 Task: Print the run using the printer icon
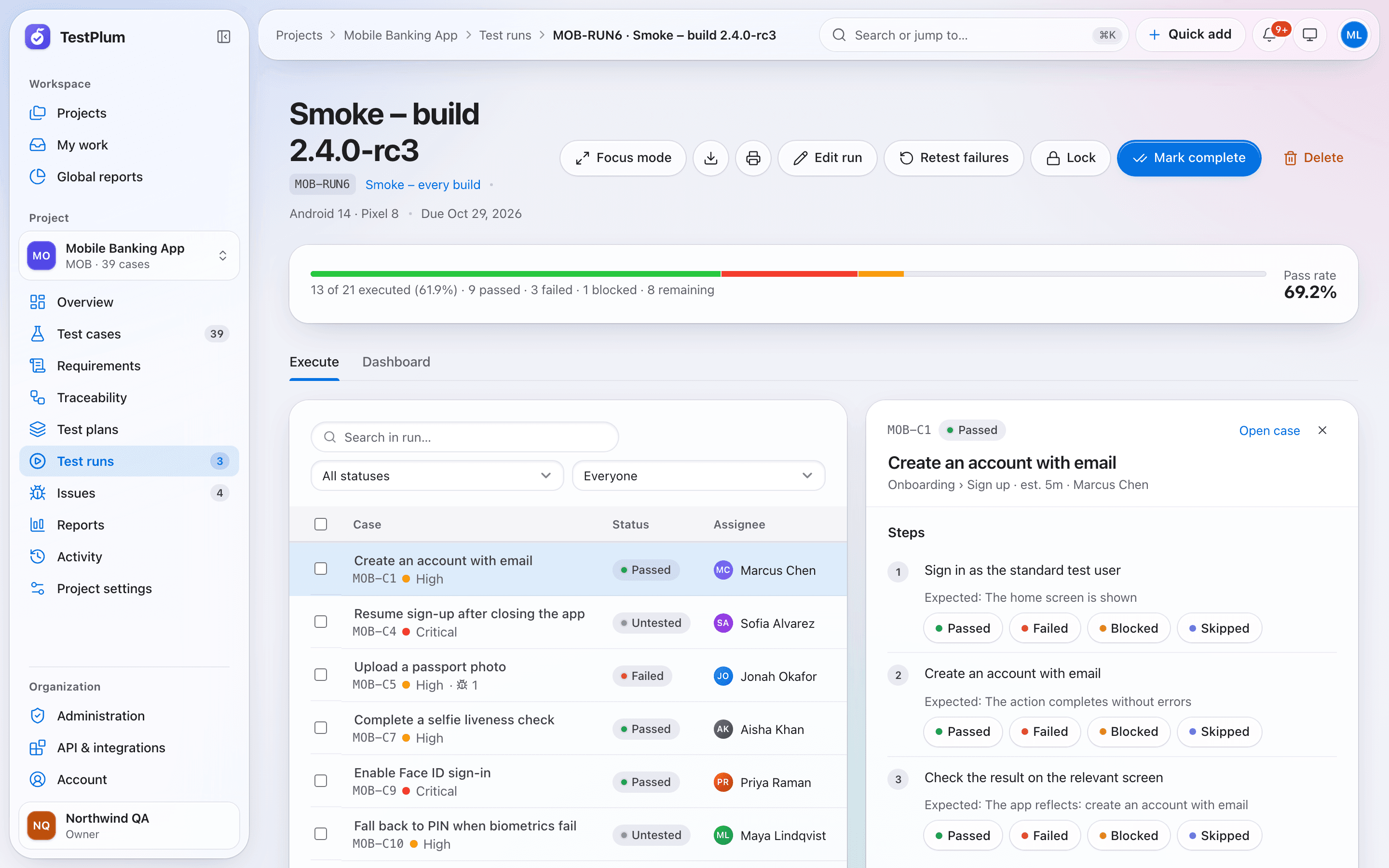click(753, 158)
